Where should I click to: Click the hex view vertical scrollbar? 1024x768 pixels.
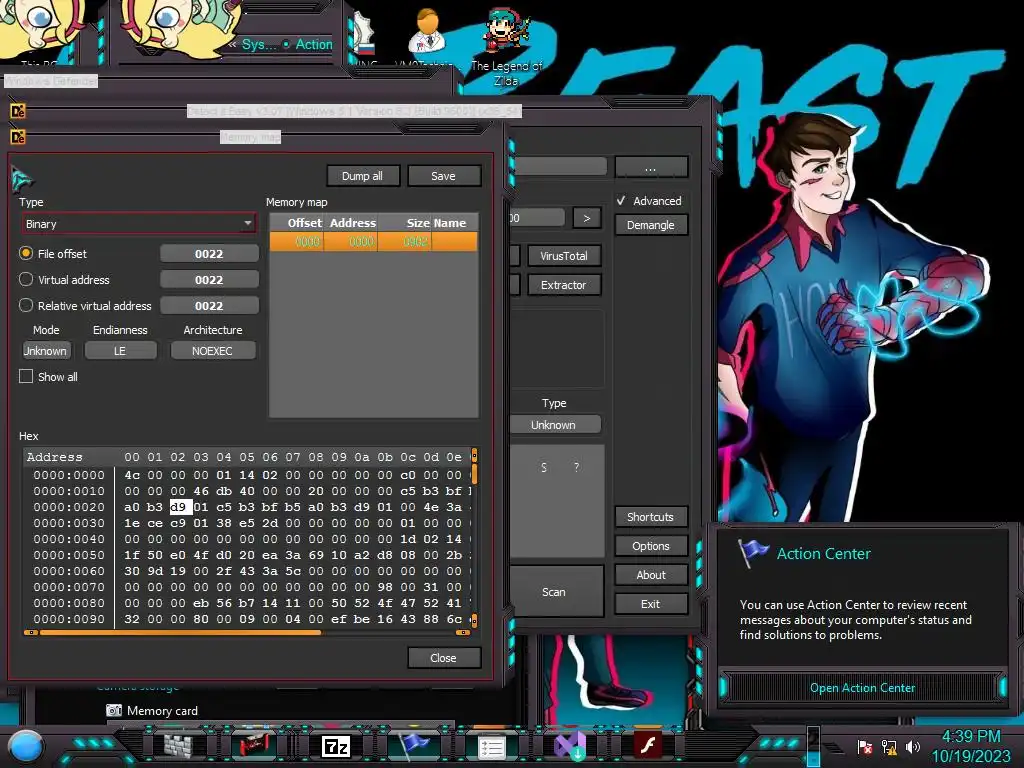coord(474,537)
